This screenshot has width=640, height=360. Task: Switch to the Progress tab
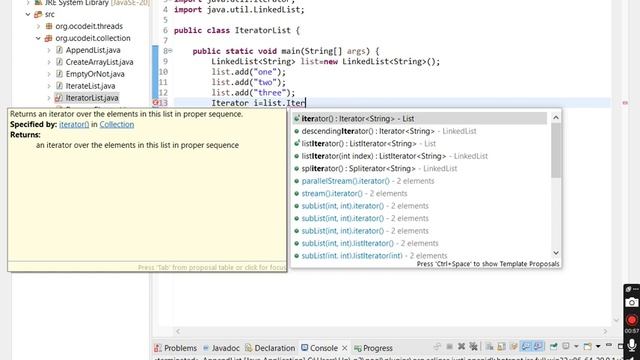(x=373, y=348)
